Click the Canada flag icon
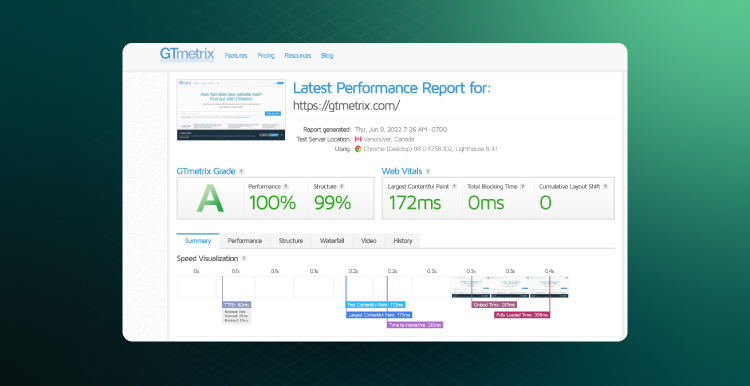Screen dimensions: 750x386 [x=358, y=139]
